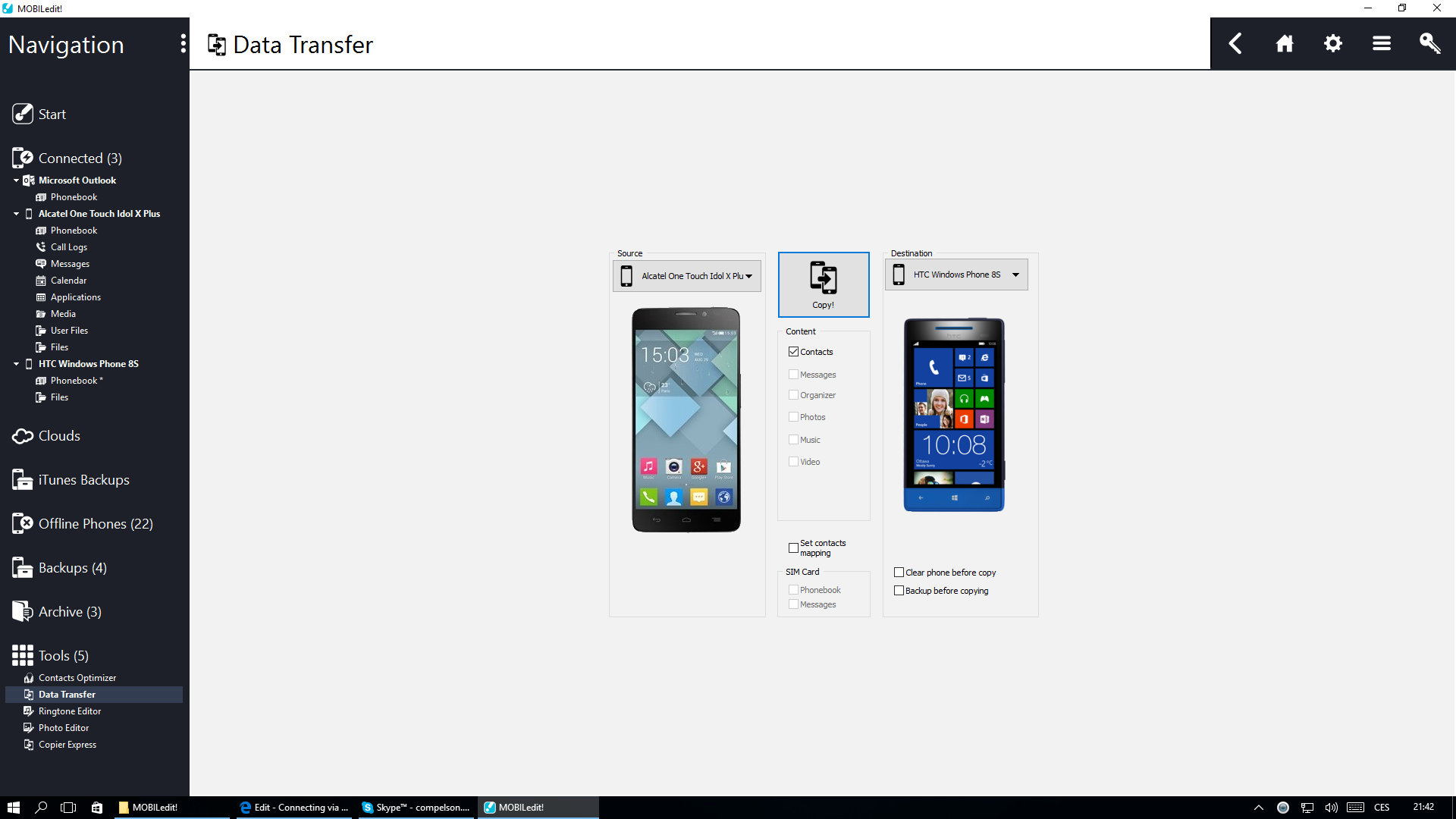Click the Copy! transfer icon button
This screenshot has width=1456, height=819.
click(823, 284)
